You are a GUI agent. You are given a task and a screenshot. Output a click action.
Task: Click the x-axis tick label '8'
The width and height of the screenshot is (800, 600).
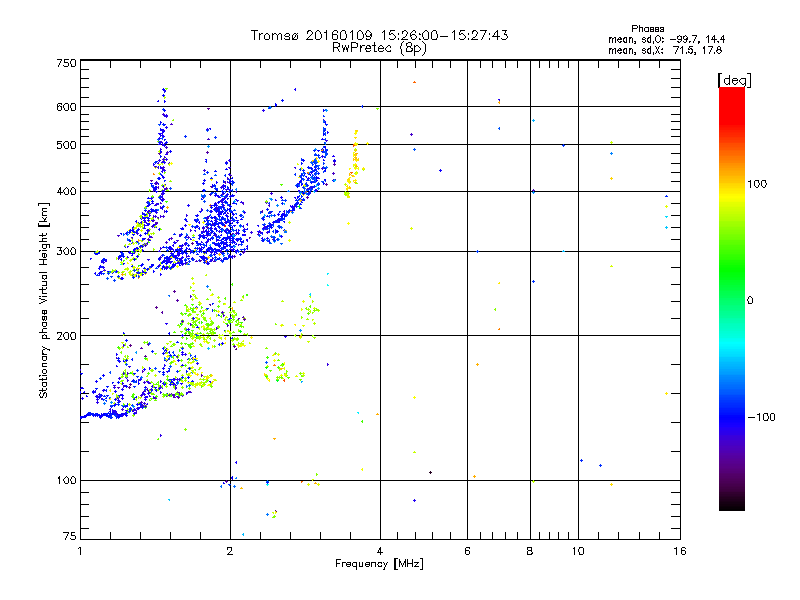(530, 551)
